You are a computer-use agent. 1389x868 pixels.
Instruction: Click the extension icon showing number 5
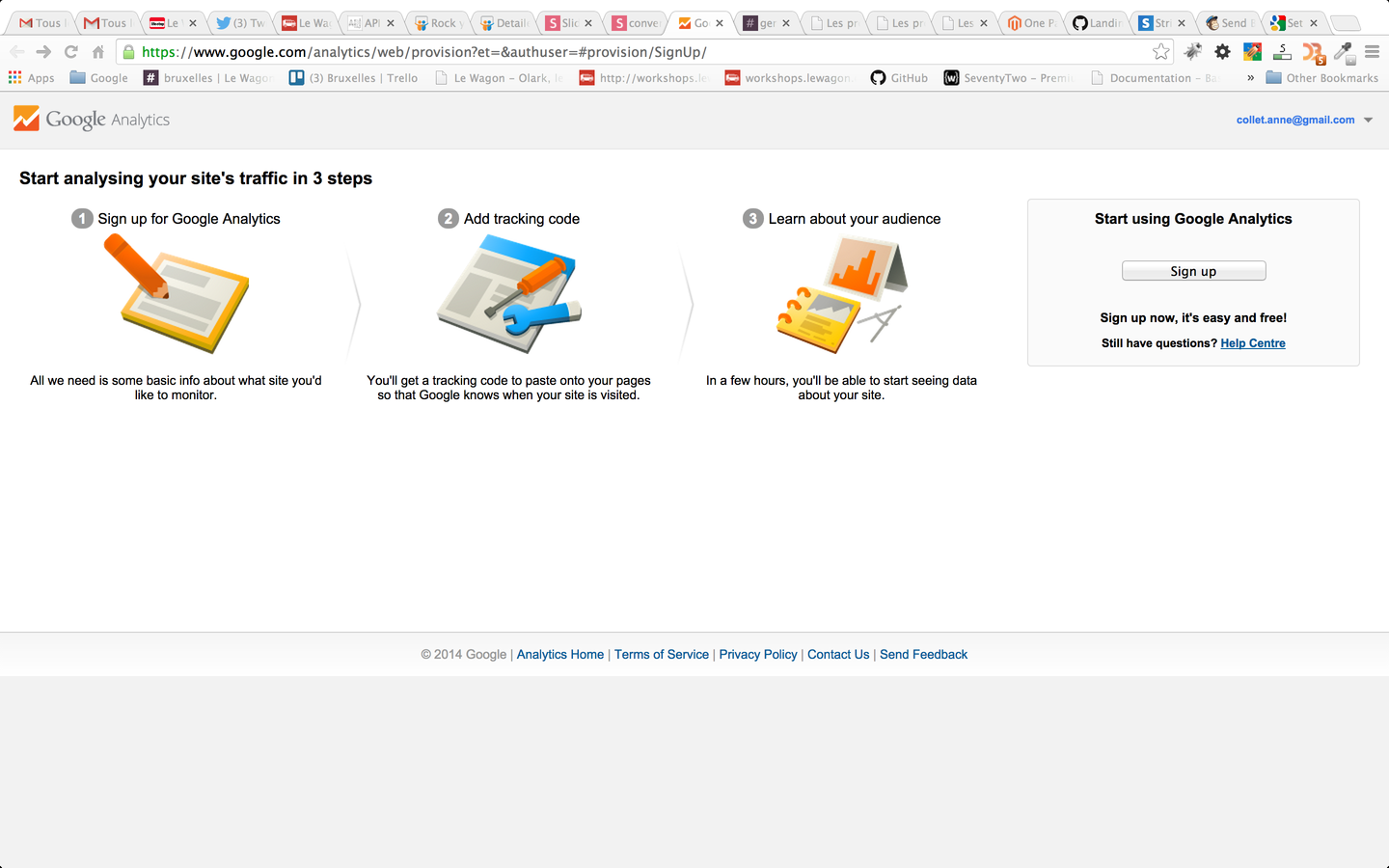point(1282,52)
